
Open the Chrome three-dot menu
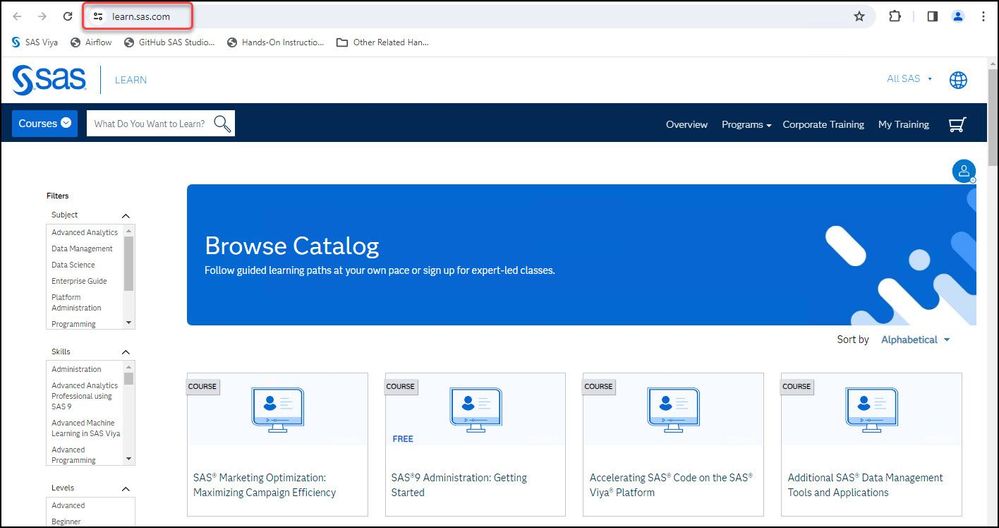tap(983, 17)
